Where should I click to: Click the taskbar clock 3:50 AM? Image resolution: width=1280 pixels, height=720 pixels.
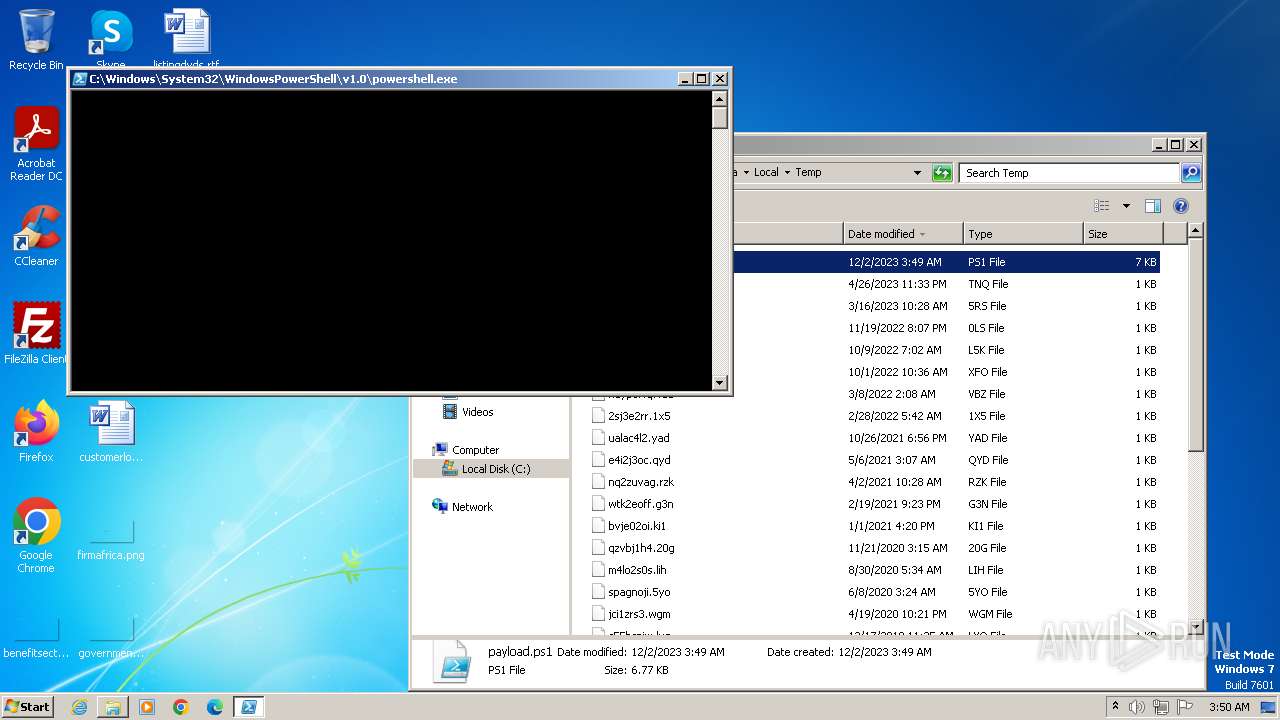pyautogui.click(x=1229, y=707)
